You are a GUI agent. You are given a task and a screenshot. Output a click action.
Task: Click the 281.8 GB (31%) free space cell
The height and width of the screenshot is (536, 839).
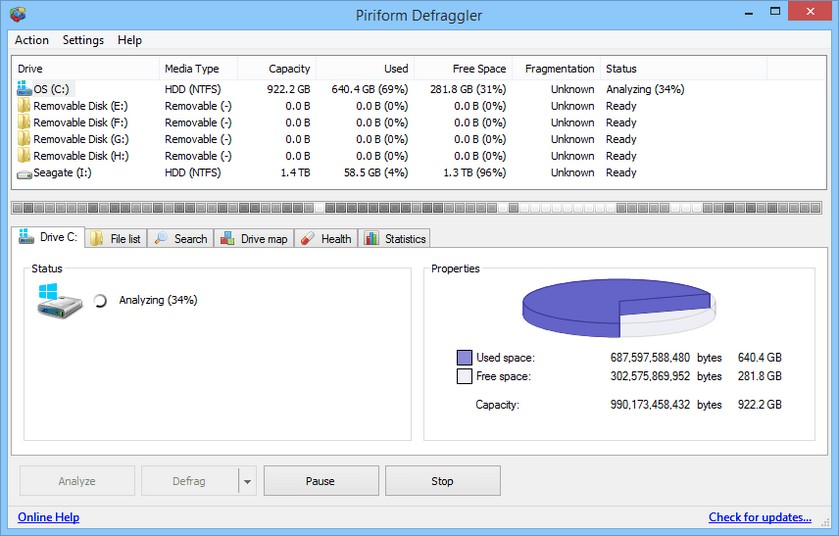point(468,89)
